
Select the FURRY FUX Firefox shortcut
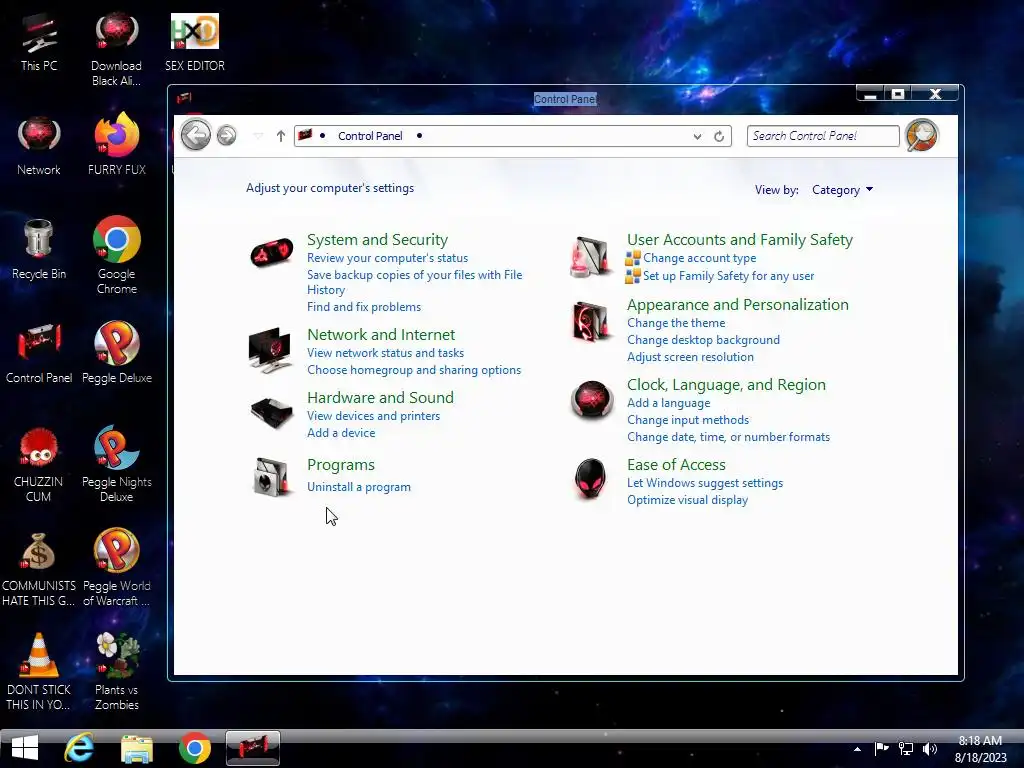117,144
